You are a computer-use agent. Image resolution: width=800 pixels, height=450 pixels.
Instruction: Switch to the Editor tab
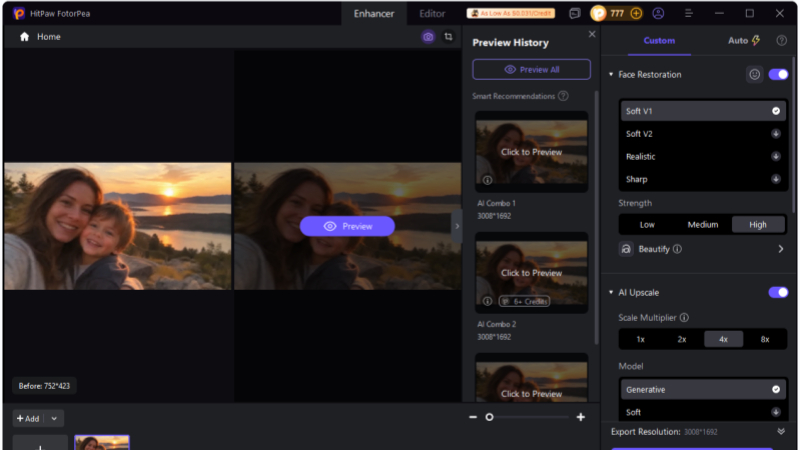[432, 14]
